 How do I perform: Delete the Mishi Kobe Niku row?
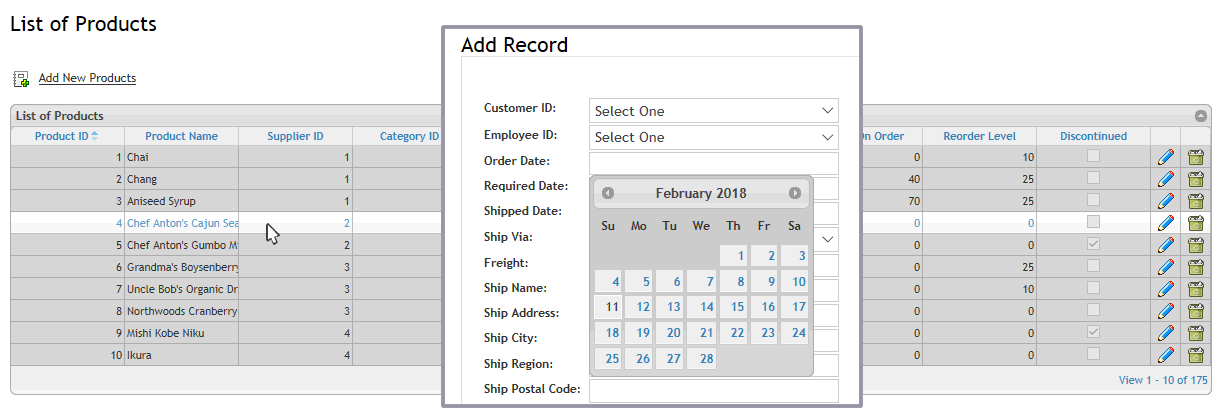(x=1195, y=333)
